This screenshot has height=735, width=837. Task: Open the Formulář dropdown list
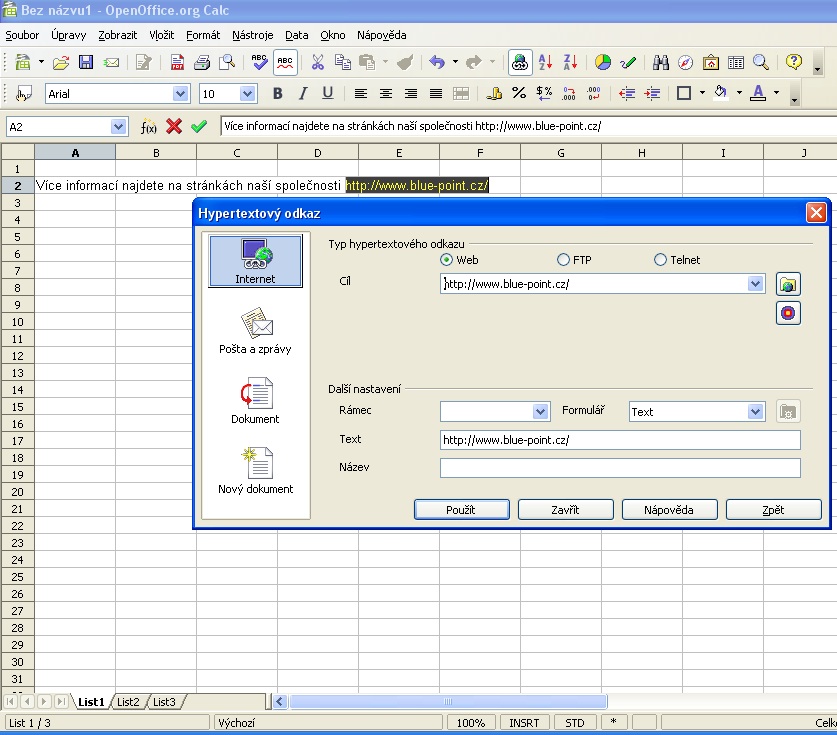click(x=755, y=412)
